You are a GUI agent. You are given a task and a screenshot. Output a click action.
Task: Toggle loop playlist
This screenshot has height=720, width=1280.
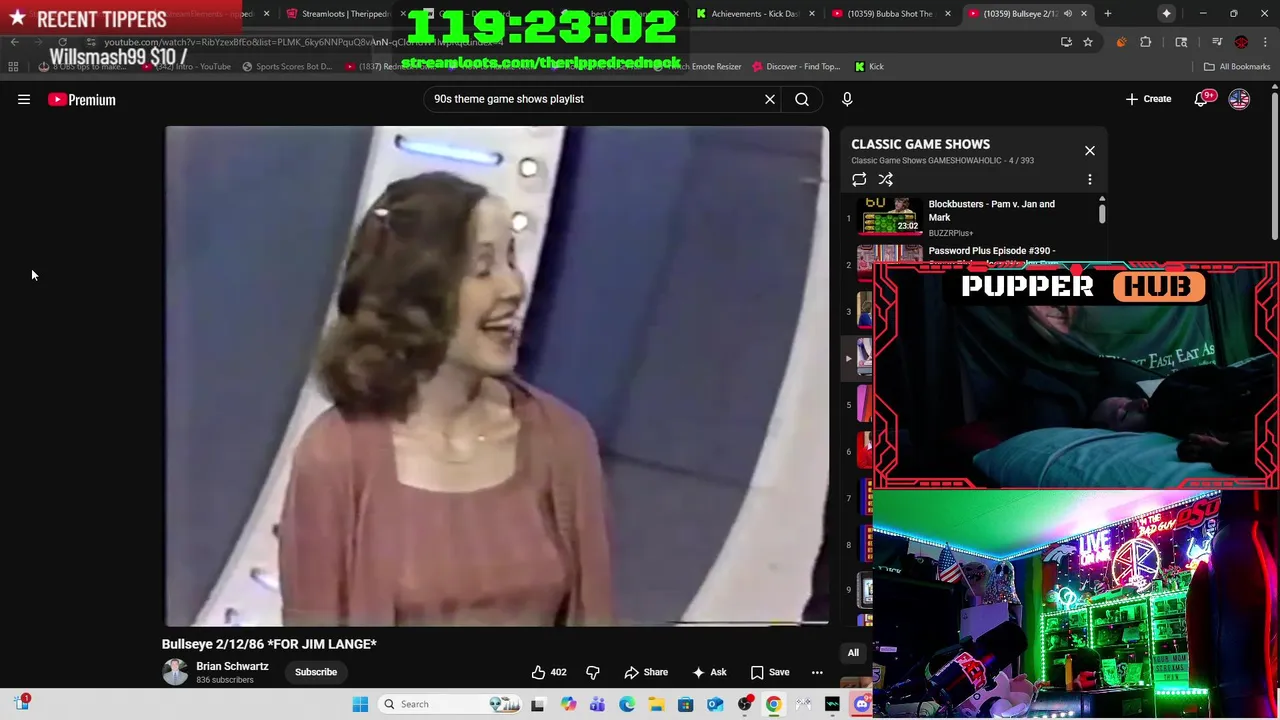(x=859, y=180)
